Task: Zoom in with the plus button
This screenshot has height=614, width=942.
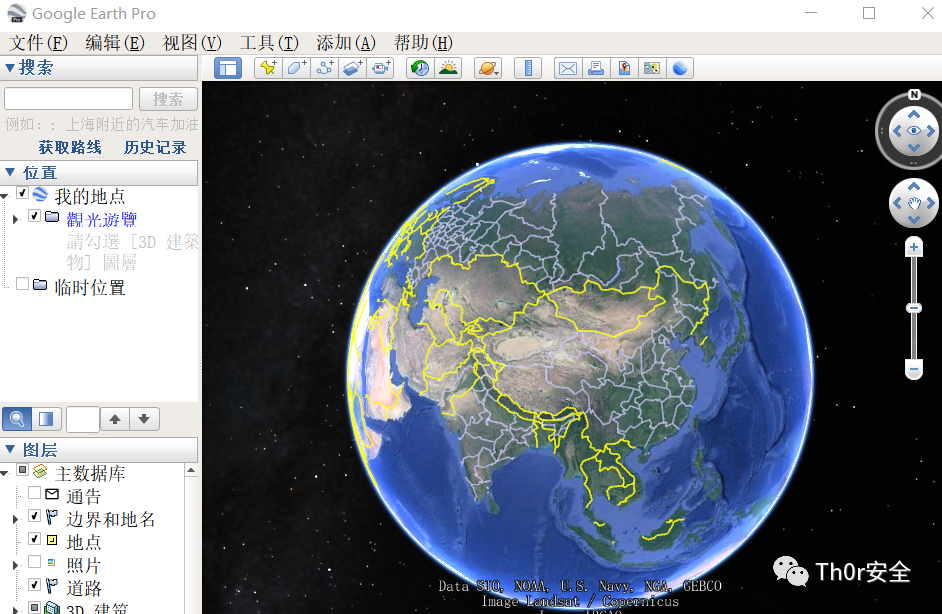Action: click(x=914, y=247)
